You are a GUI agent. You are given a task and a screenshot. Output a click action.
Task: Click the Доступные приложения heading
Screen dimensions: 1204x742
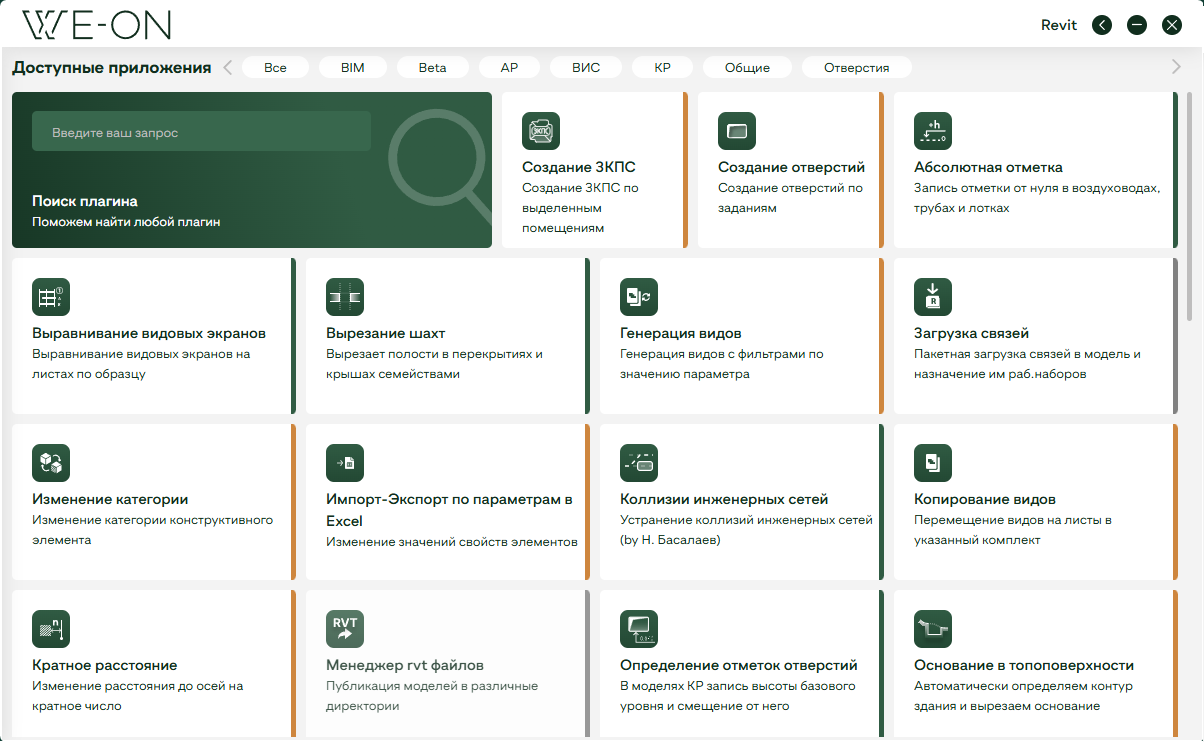click(112, 68)
